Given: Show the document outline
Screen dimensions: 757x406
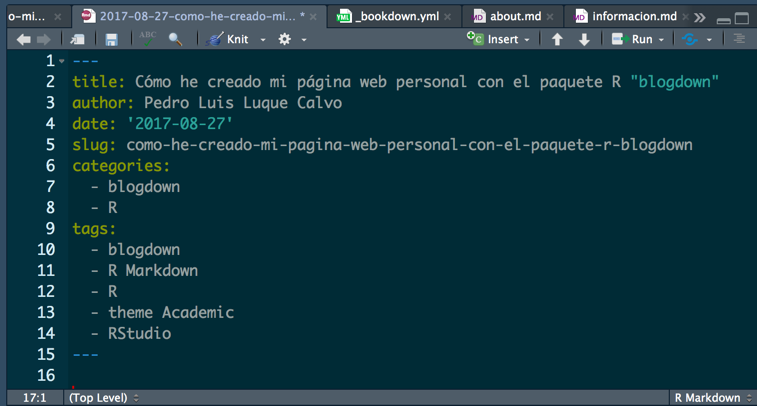Looking at the screenshot, I should point(739,39).
